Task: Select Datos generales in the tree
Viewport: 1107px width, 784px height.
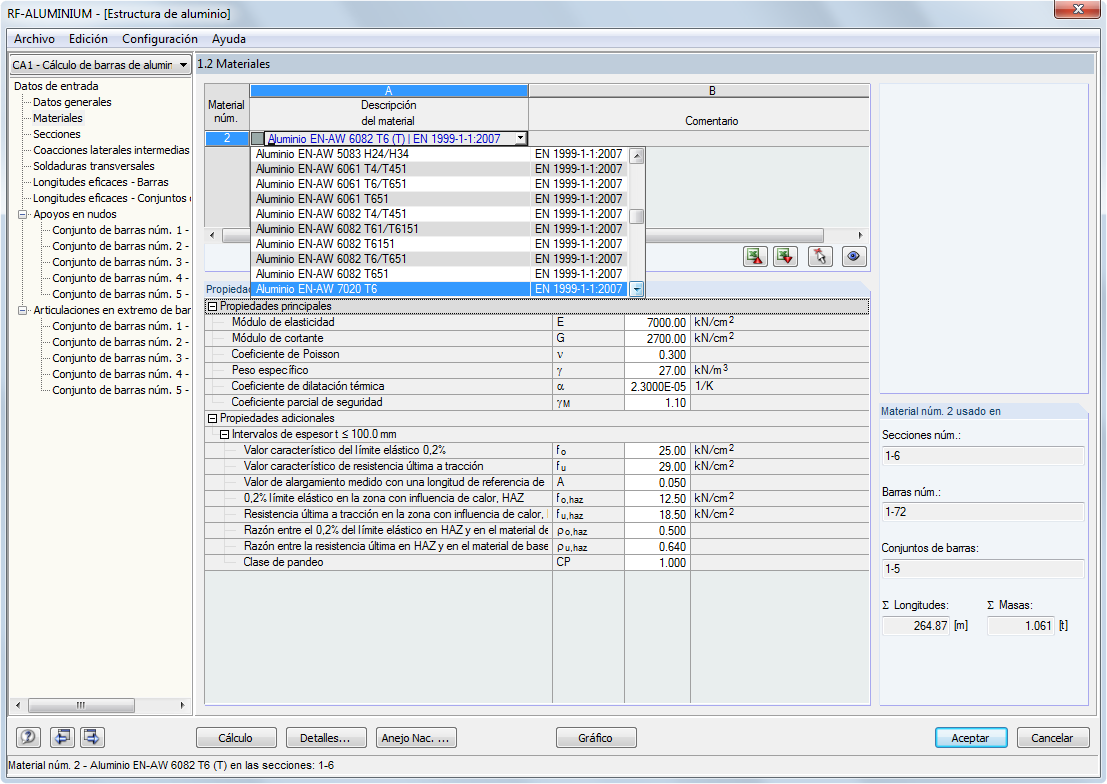Action: (x=72, y=102)
